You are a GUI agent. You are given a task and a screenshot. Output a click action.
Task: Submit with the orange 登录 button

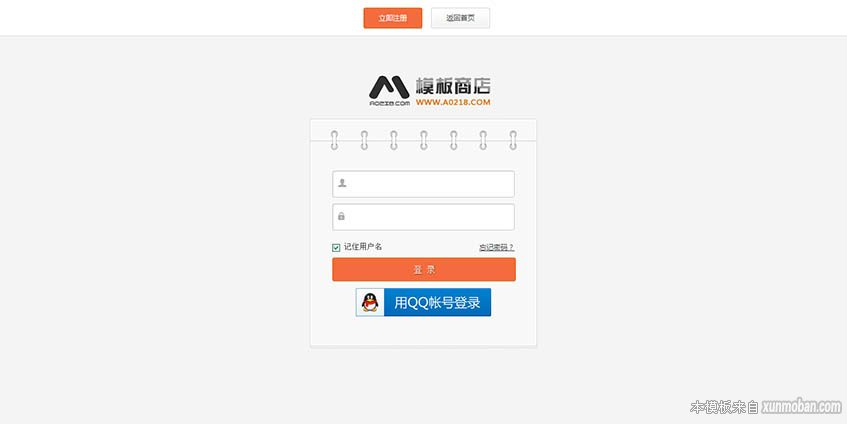(424, 270)
